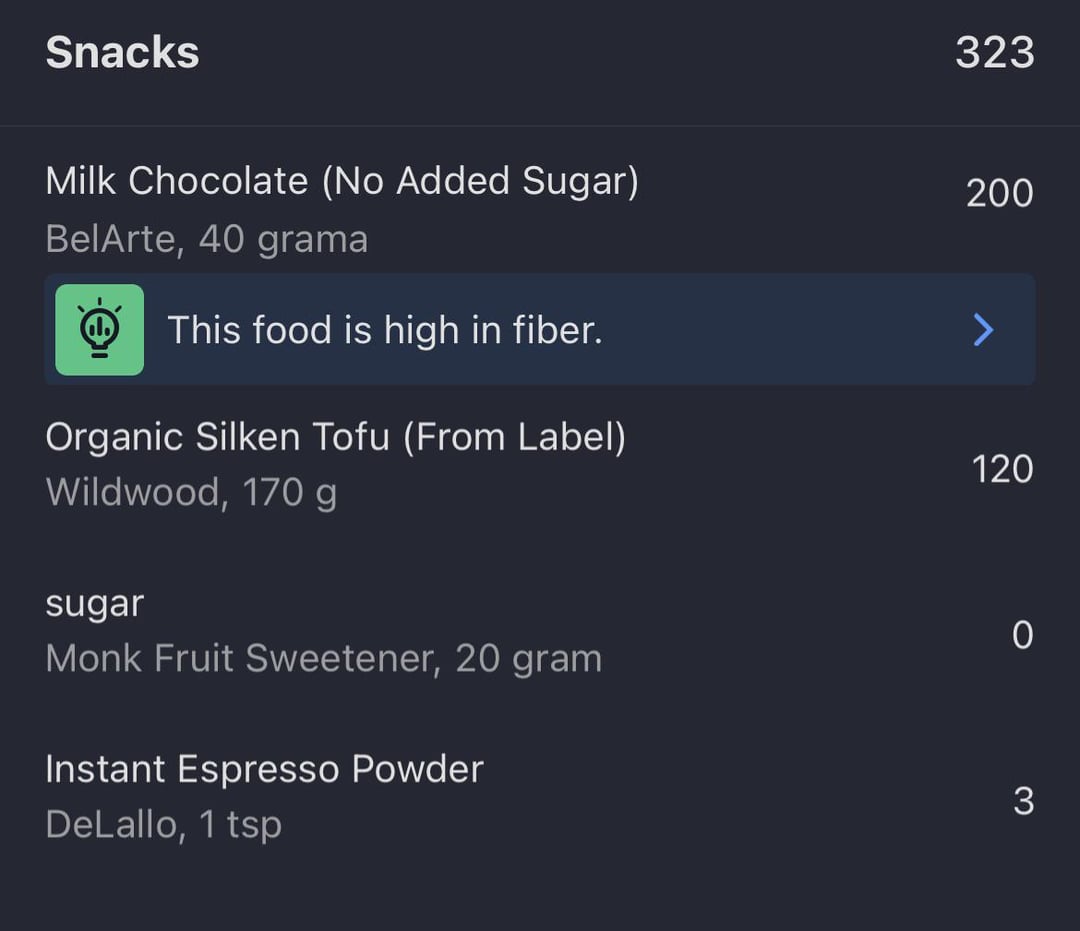Select the 200 calorie value for Milk Chocolate
The width and height of the screenshot is (1080, 931).
(x=999, y=193)
